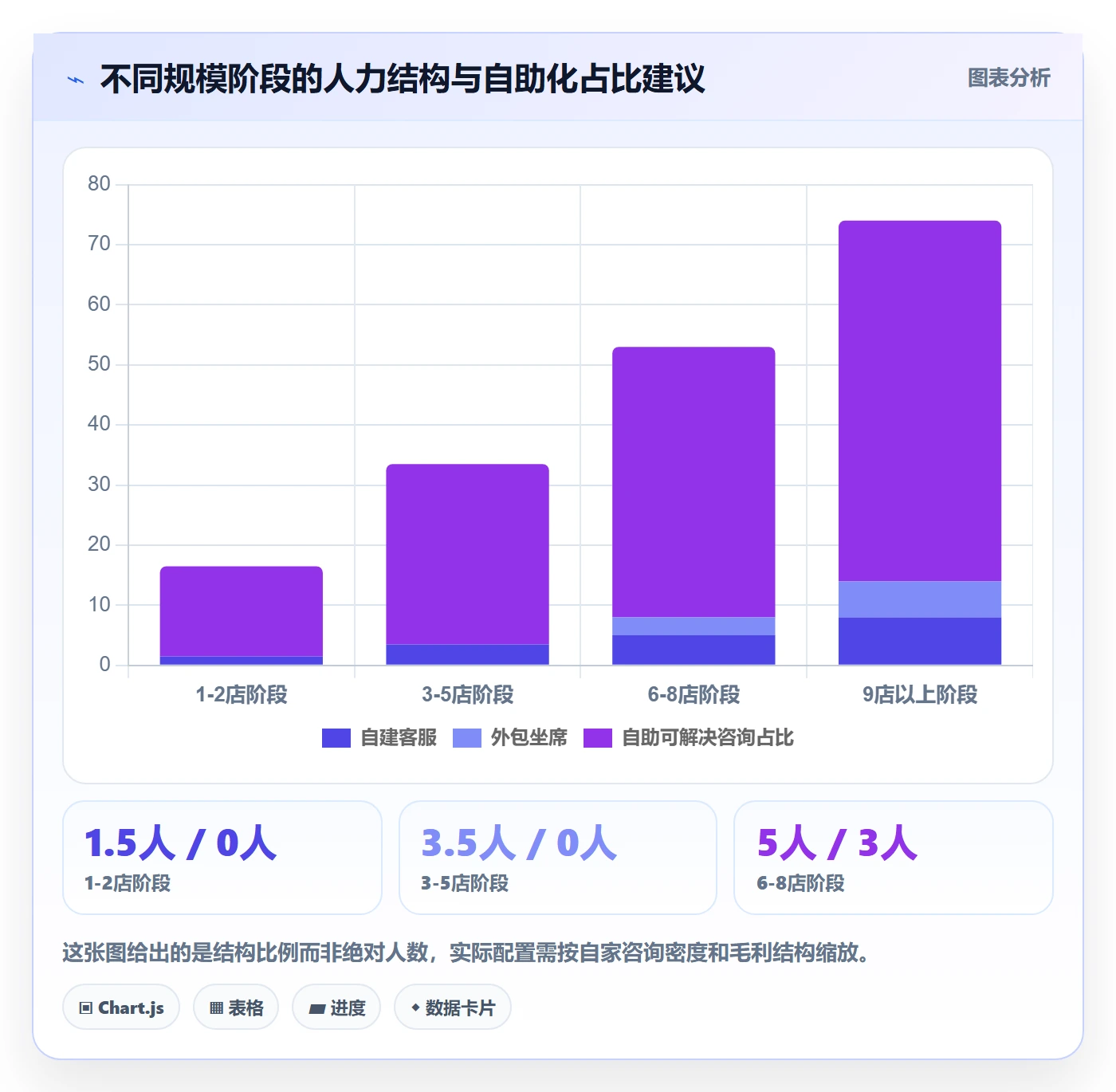The image size is (1116, 1092).
Task: Click the y-axis value 50
Action: [99, 364]
